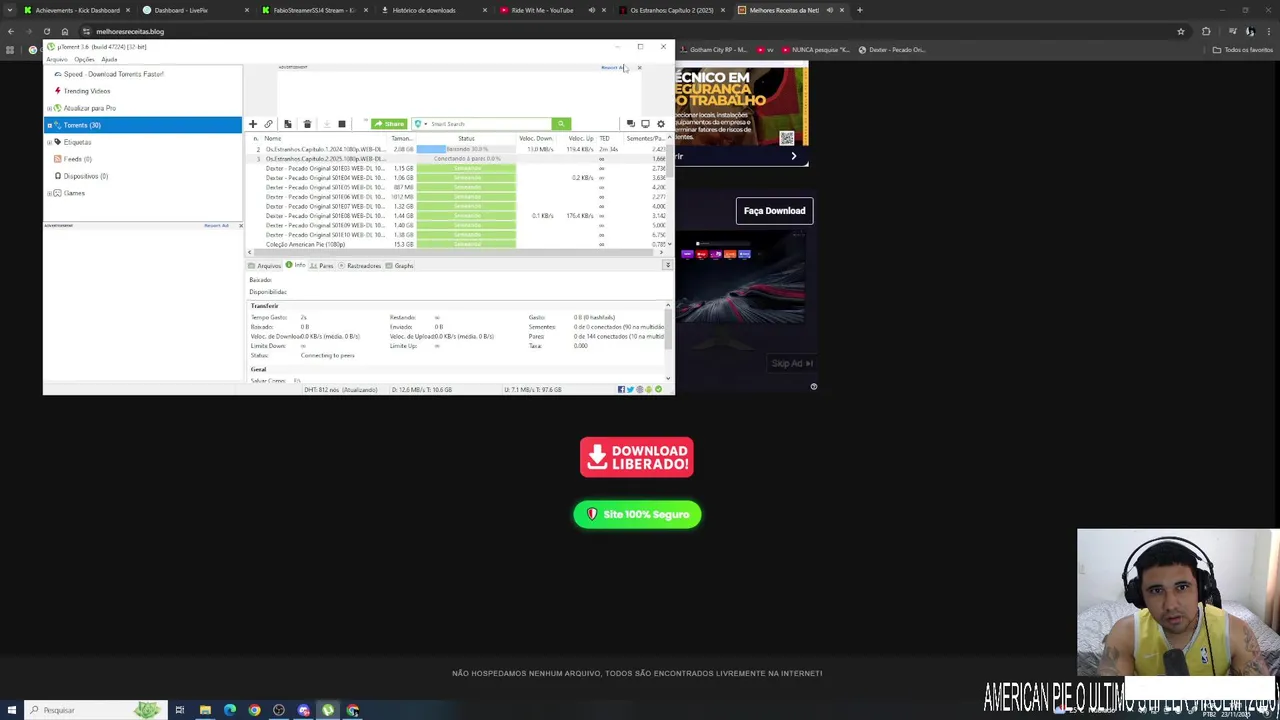Image resolution: width=1280 pixels, height=720 pixels.
Task: Open the Arquivo menu
Action: pos(57,60)
